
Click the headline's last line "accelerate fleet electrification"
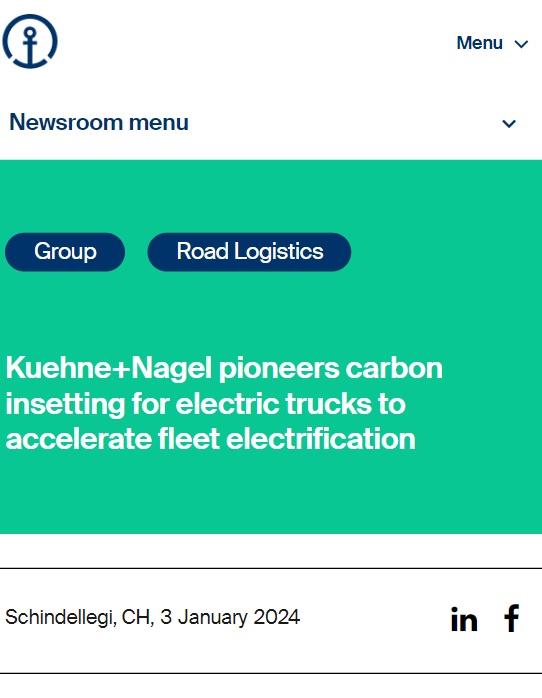(x=210, y=439)
